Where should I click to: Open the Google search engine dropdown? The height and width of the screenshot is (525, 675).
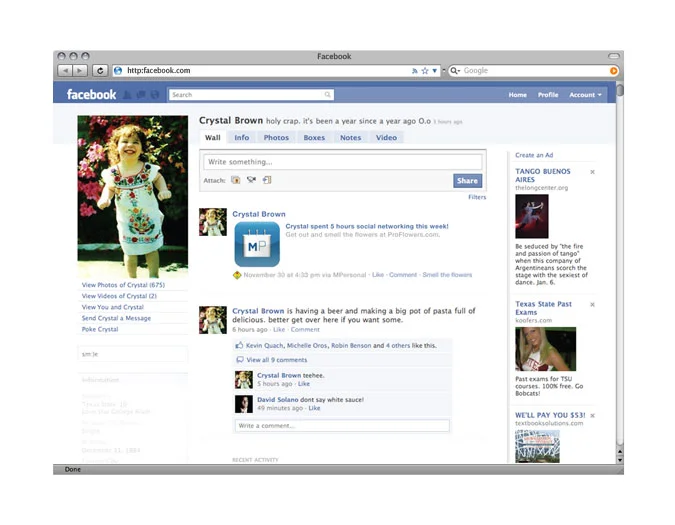coord(455,71)
